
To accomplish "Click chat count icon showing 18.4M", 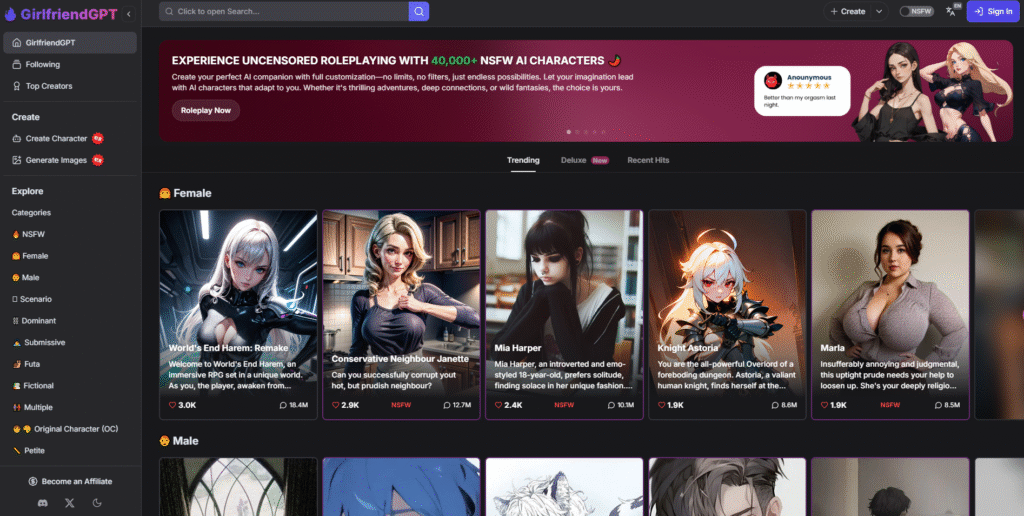I will [283, 405].
